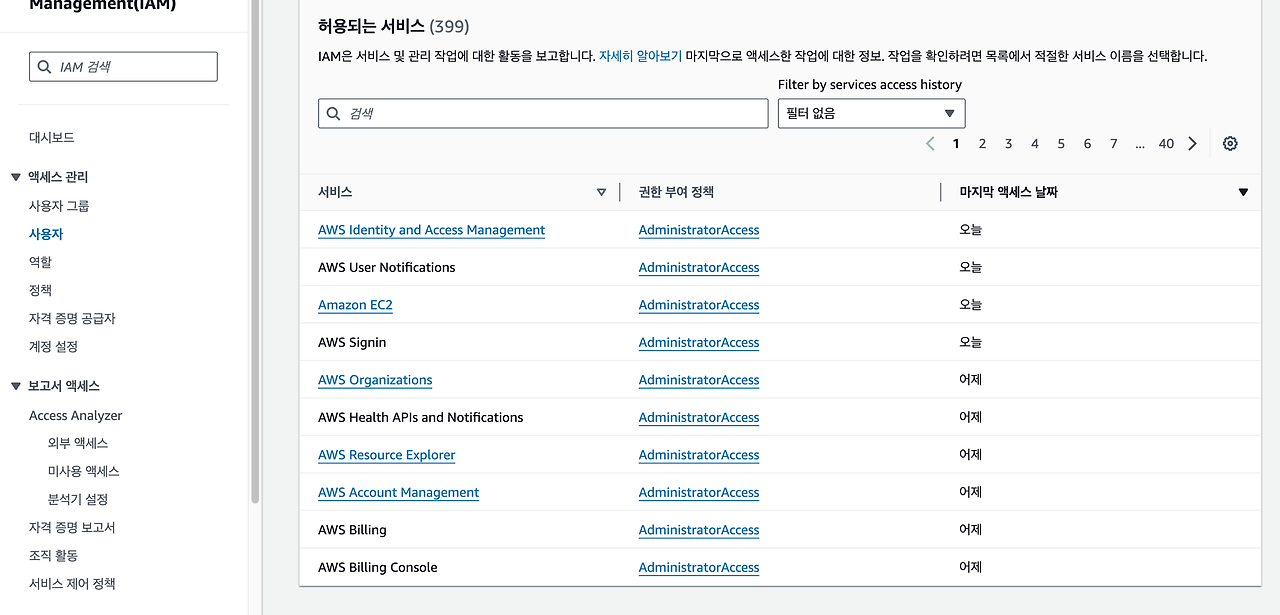Screen dimensions: 1280x615
Task: Open Access Analyzer in sidebar
Action: pyautogui.click(x=76, y=415)
